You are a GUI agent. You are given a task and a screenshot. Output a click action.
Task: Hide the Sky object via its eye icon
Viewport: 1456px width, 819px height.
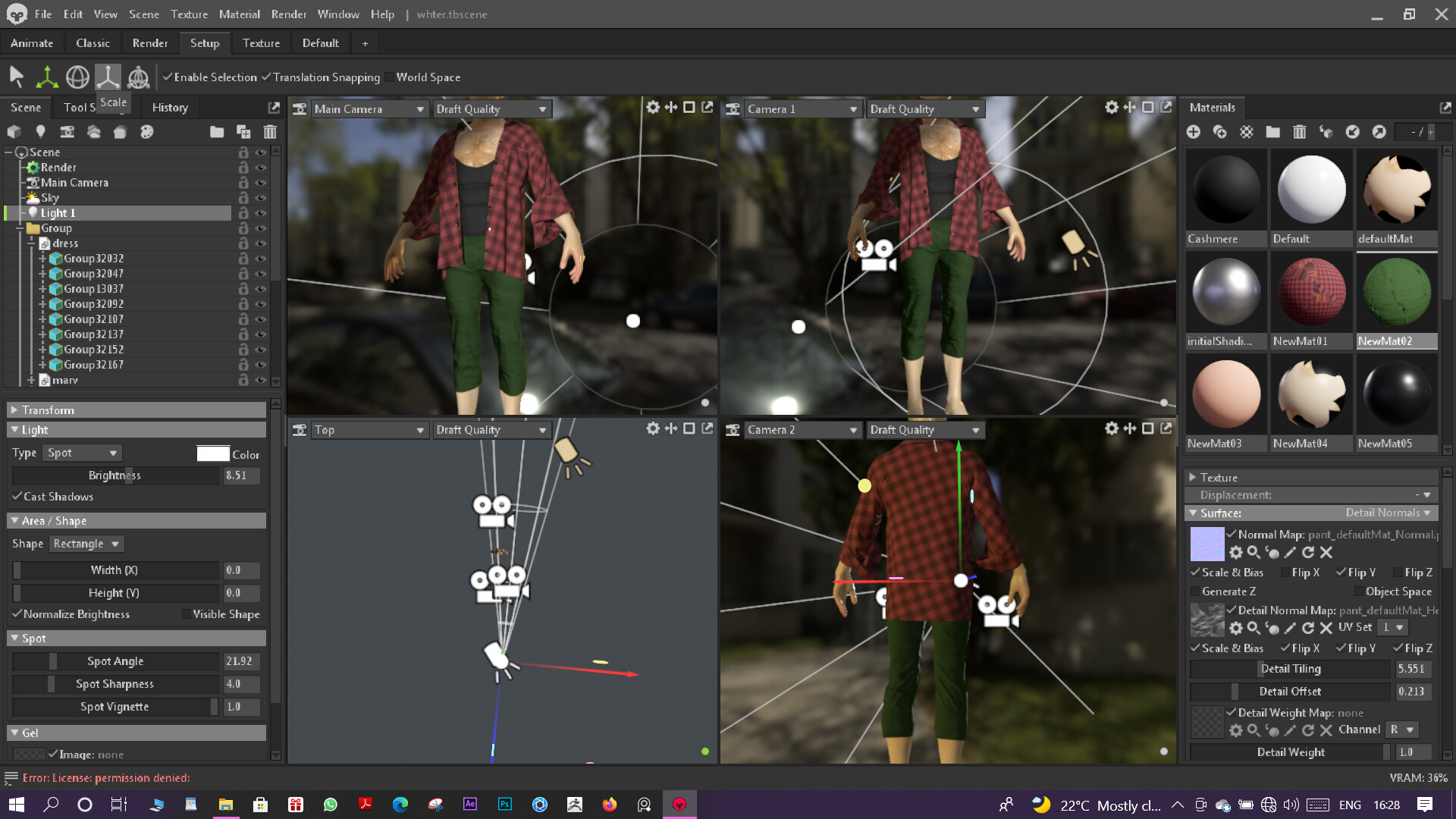point(261,198)
